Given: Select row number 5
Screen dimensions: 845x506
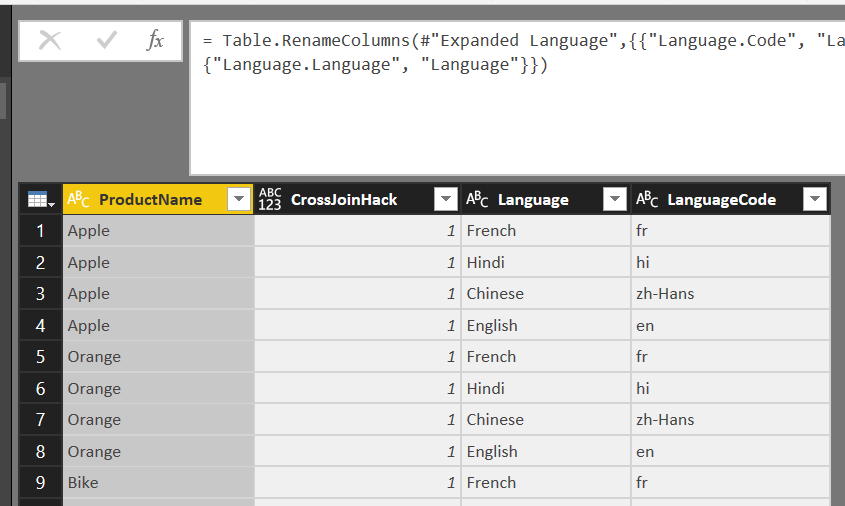Looking at the screenshot, I should 41,357.
